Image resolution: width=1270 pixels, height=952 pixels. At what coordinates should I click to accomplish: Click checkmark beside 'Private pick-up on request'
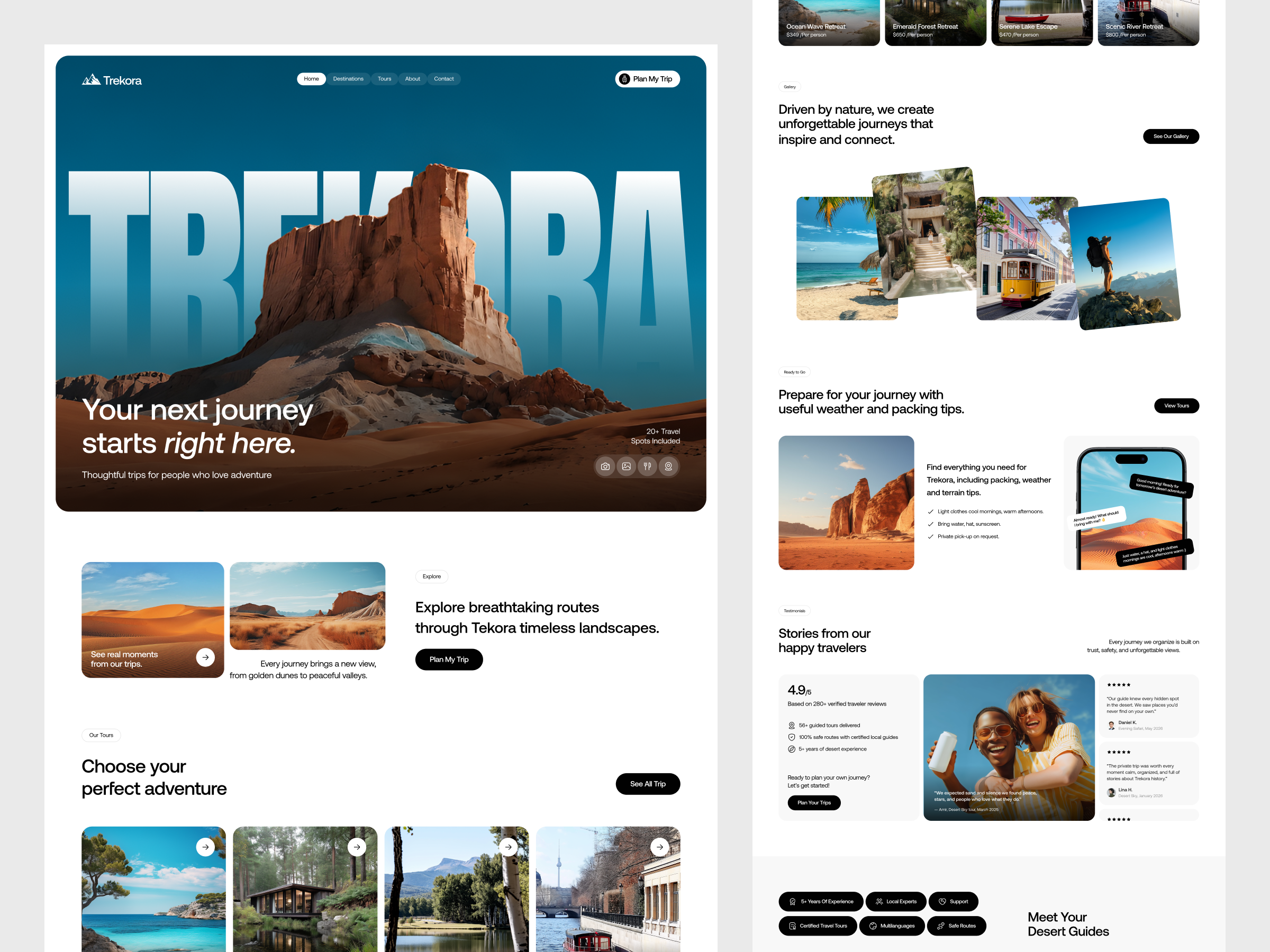pos(930,537)
